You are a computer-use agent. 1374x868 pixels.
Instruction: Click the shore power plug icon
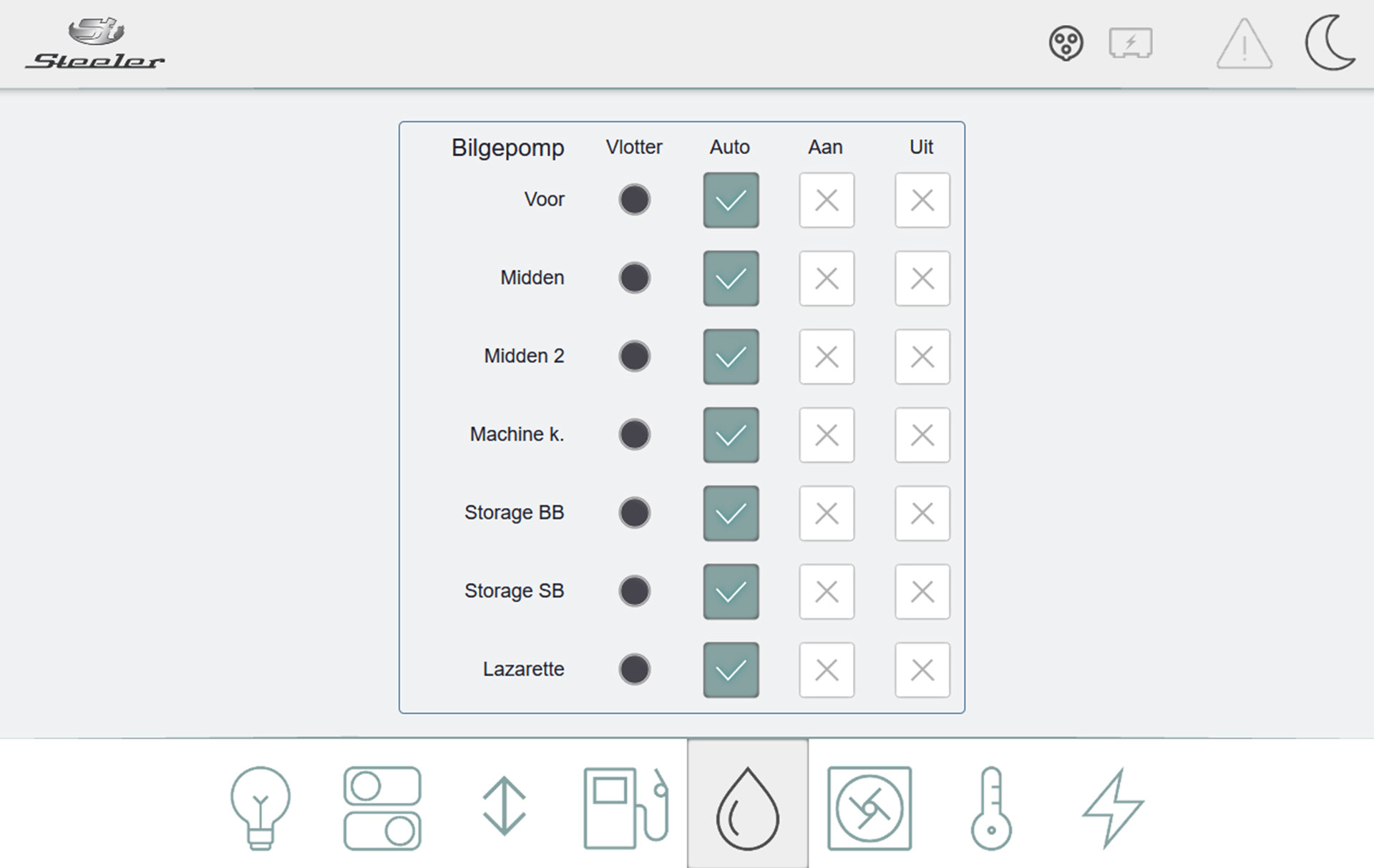point(1066,44)
